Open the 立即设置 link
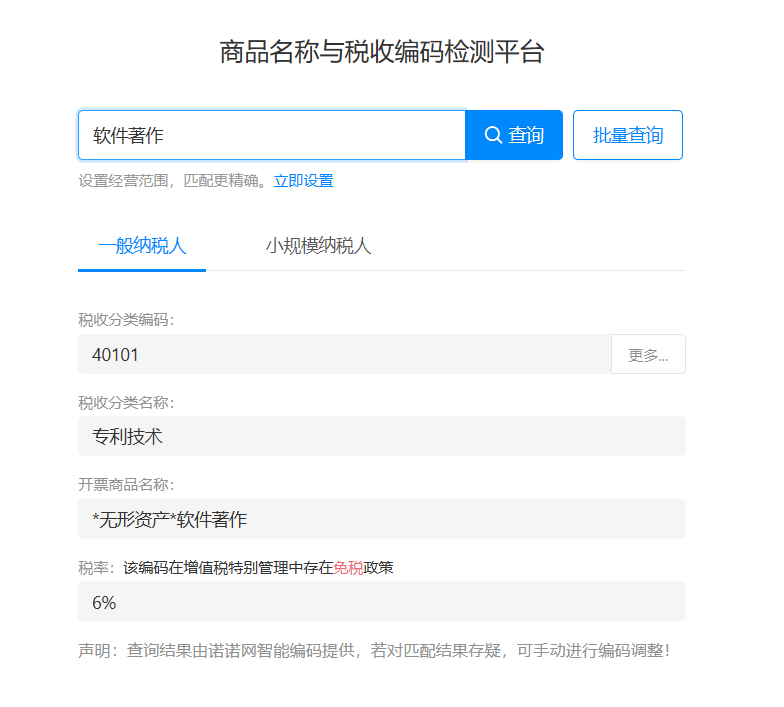The image size is (784, 707). [x=303, y=181]
